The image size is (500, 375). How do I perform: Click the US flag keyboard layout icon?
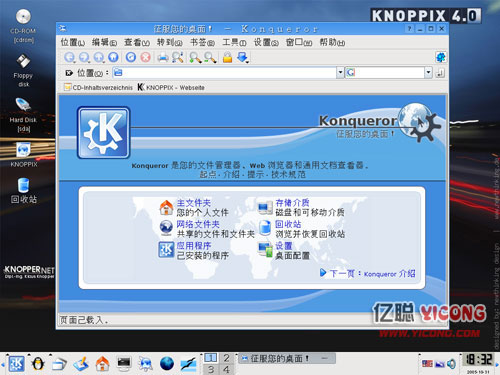[x=427, y=364]
